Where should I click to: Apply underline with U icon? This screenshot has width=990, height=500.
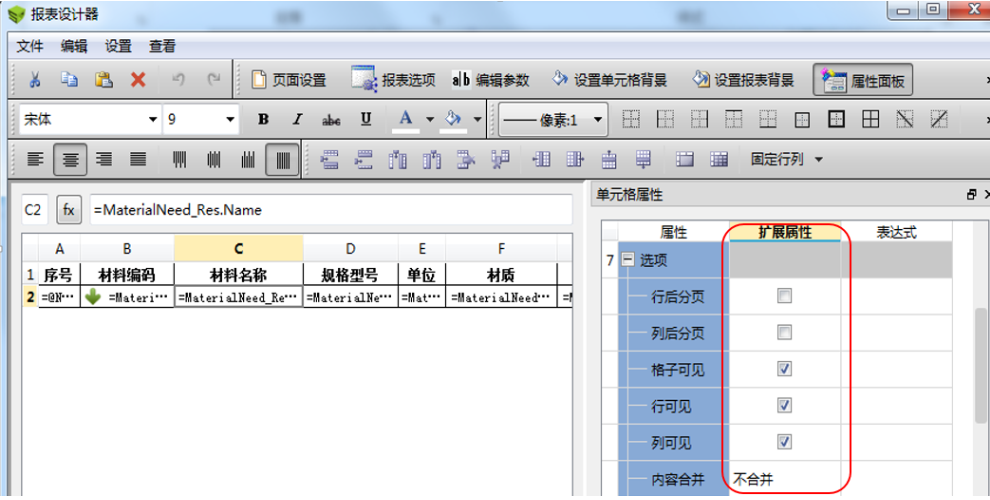point(366,119)
